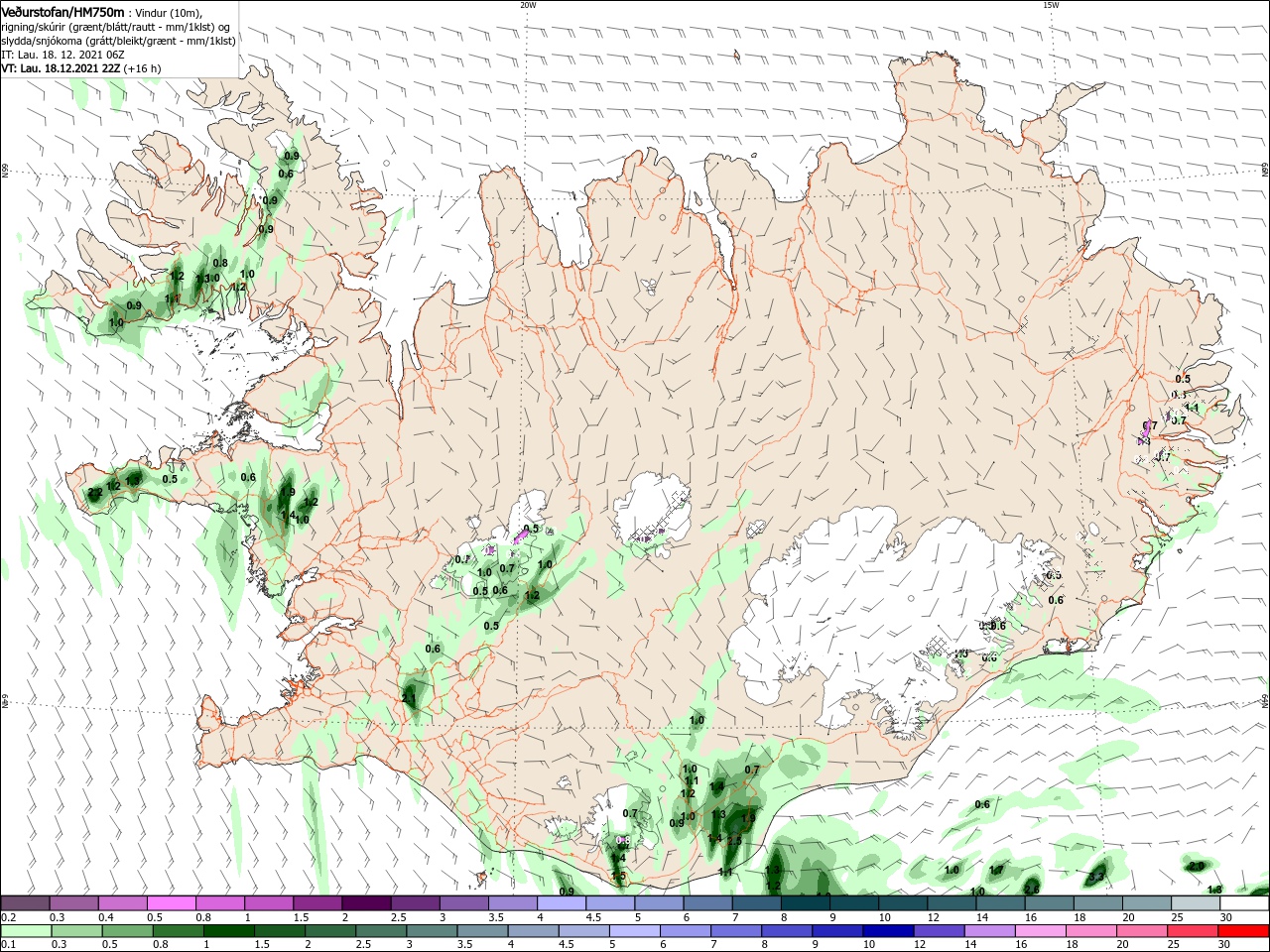Click the '3.3' value over the southeast sea
1270x952 pixels.
1096,877
